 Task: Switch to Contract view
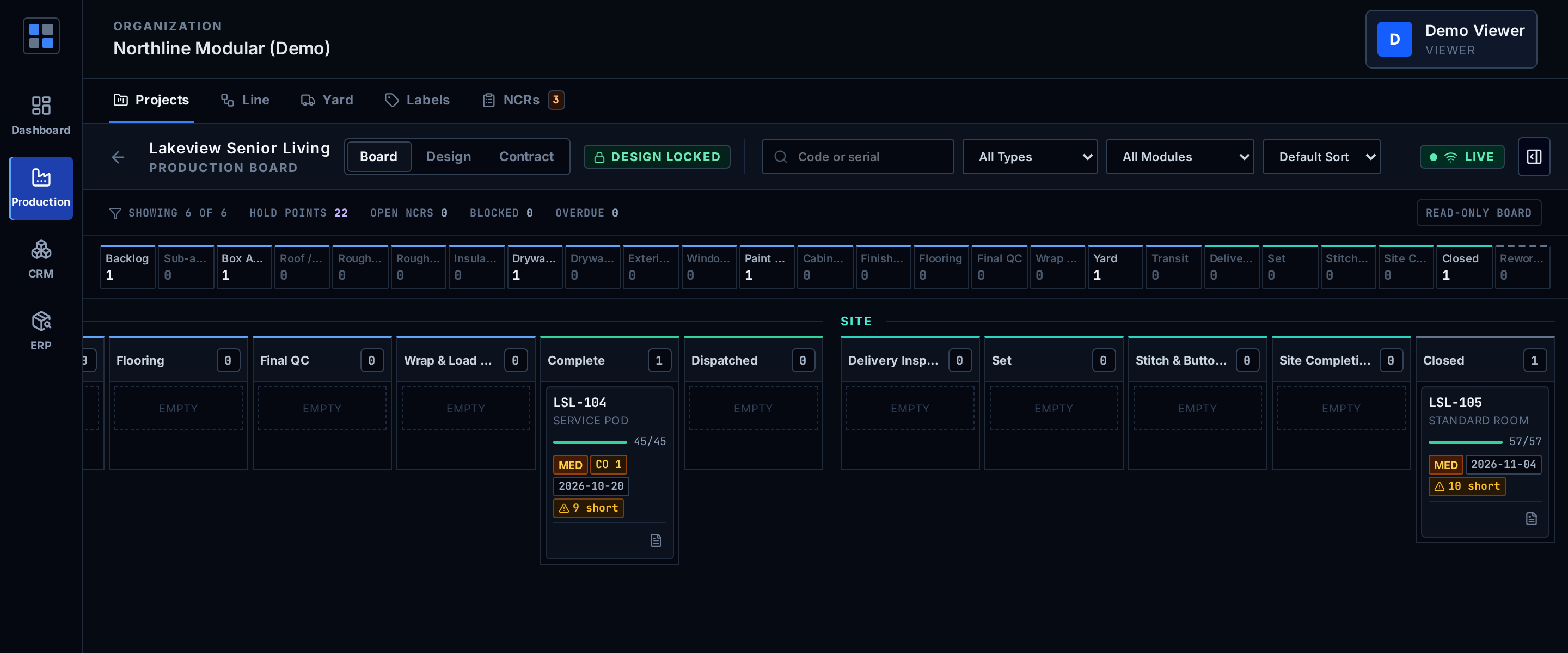pos(526,157)
